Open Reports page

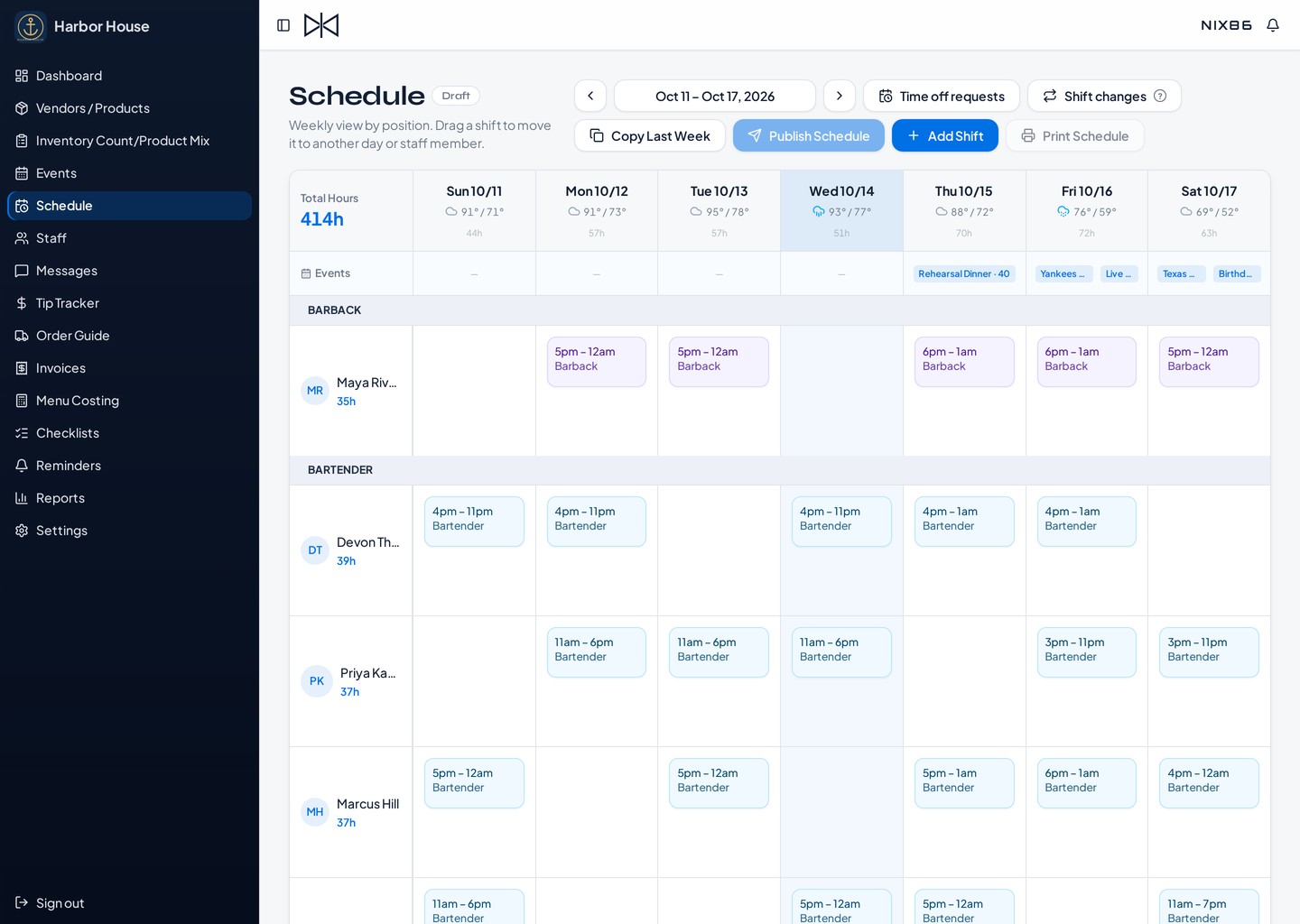pyautogui.click(x=129, y=498)
